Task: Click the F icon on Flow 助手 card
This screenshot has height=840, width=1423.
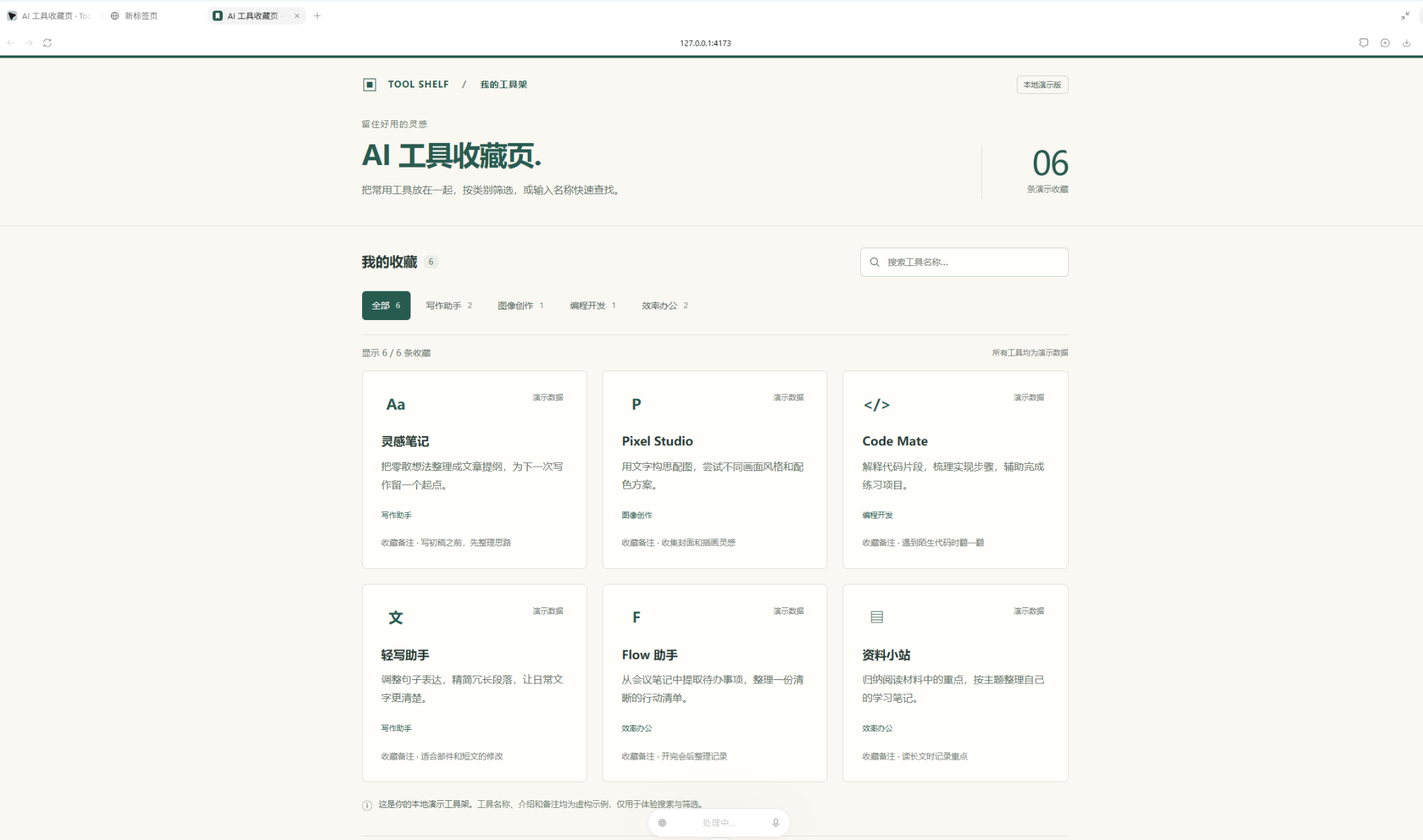Action: coord(636,617)
